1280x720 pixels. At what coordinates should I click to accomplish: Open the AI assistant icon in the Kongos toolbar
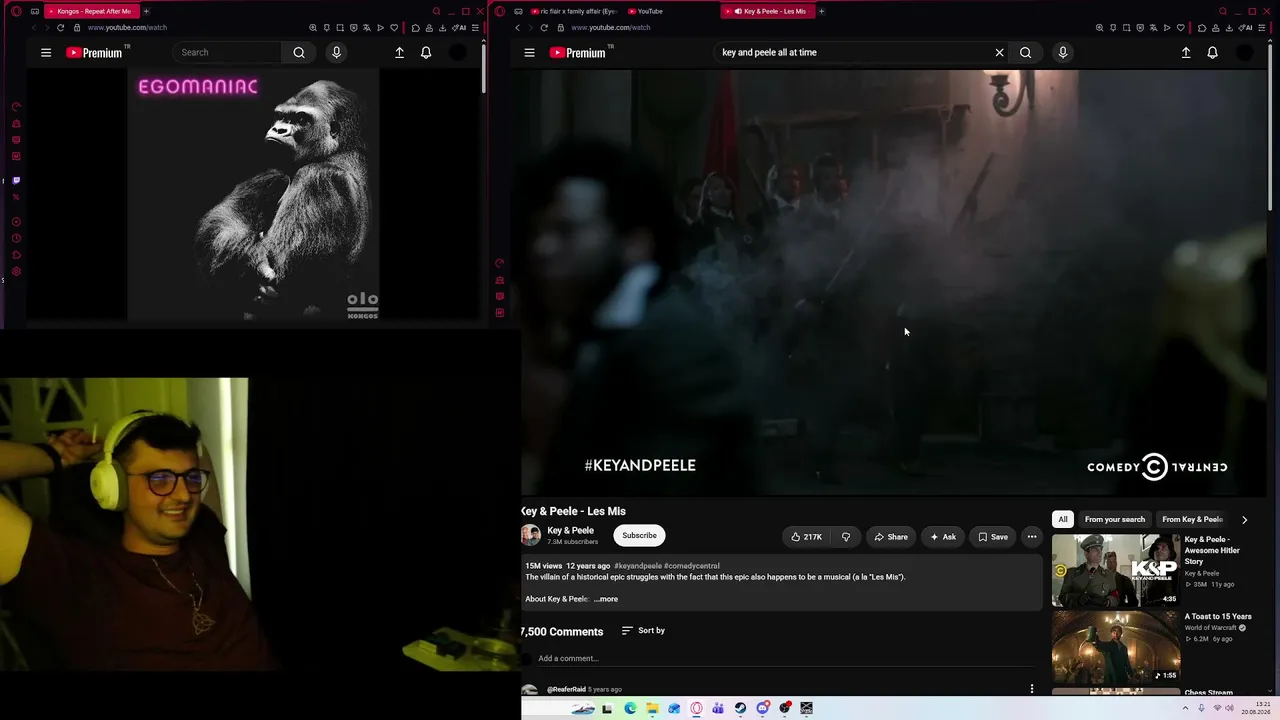pyautogui.click(x=460, y=28)
